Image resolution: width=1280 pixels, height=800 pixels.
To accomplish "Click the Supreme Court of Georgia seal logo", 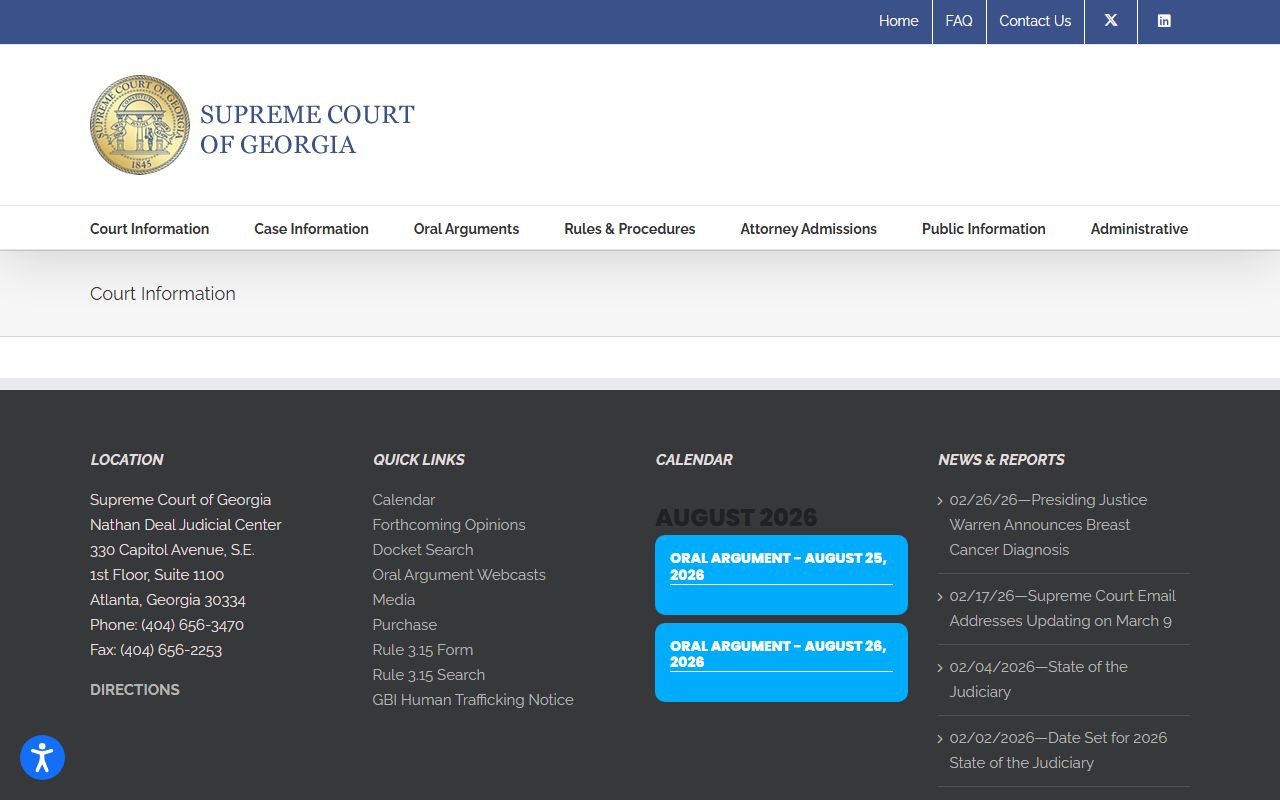I will coord(140,125).
